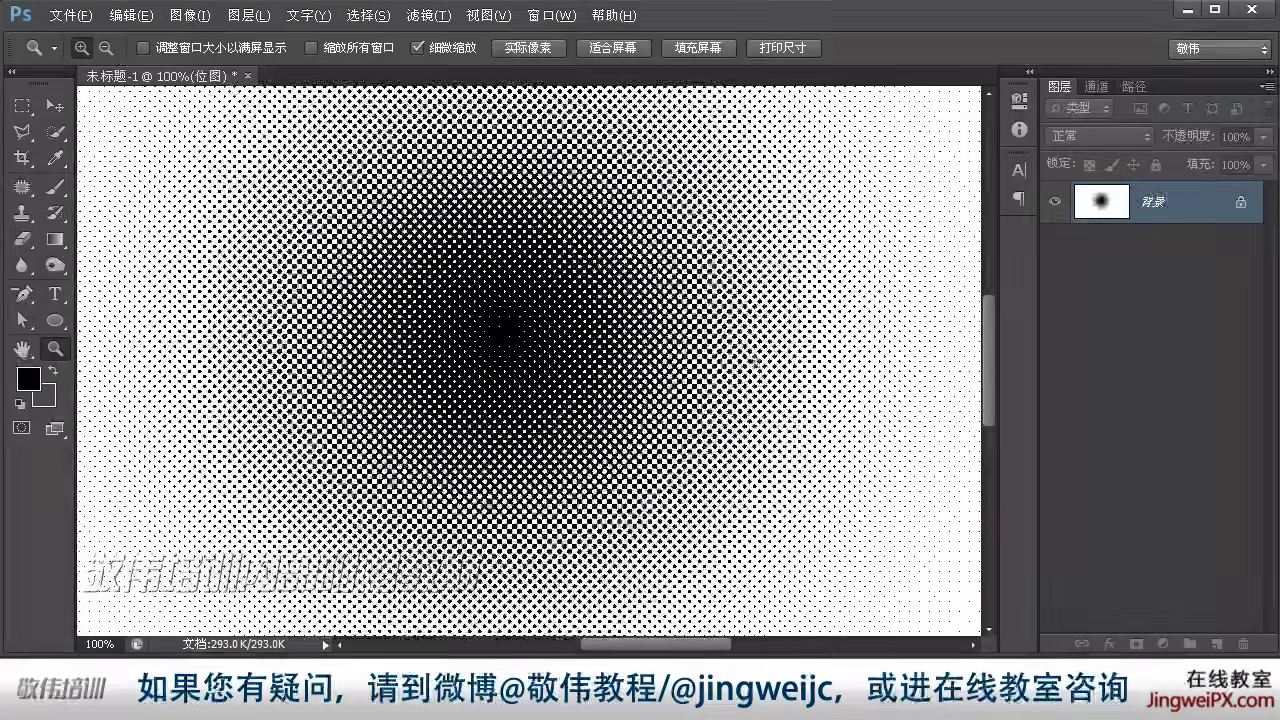The image size is (1280, 720).
Task: Select the Hand tool
Action: [x=22, y=349]
